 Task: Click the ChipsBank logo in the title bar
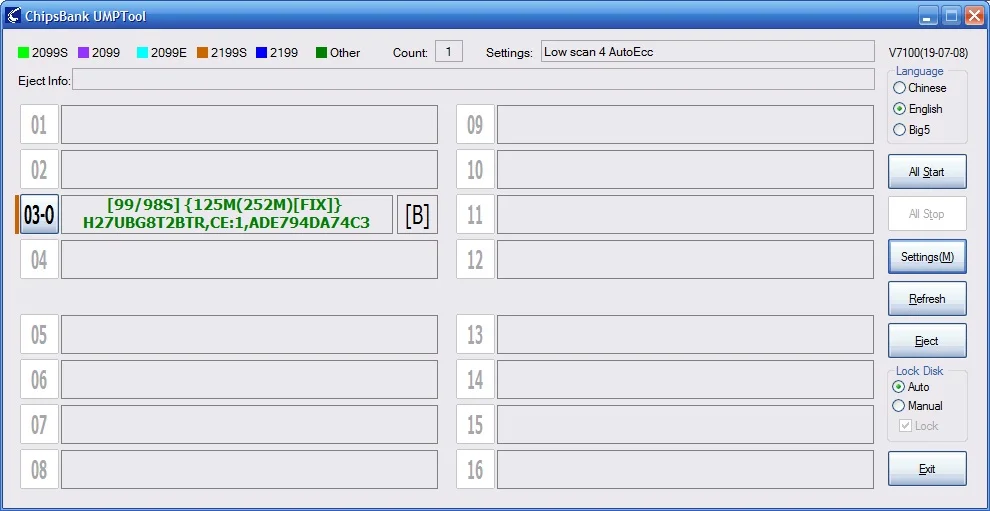click(x=12, y=15)
